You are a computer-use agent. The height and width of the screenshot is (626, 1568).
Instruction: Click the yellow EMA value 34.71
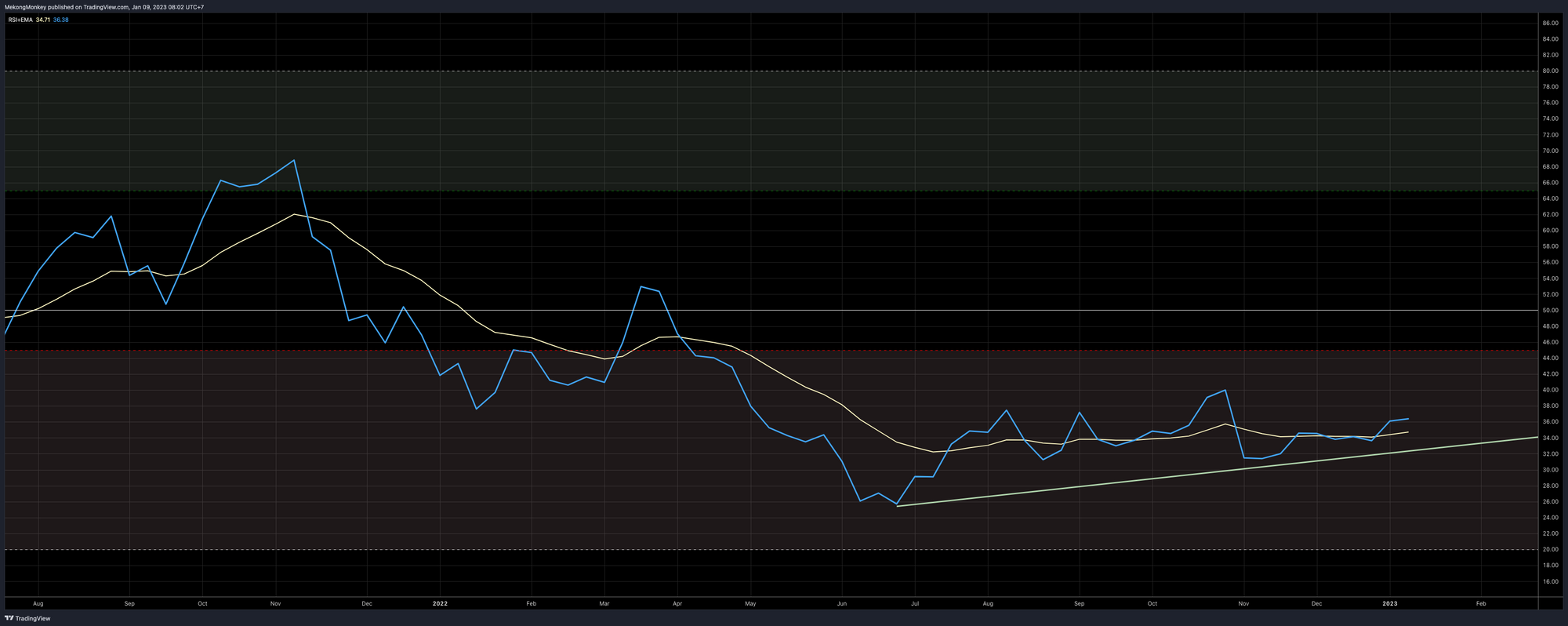pyautogui.click(x=43, y=20)
